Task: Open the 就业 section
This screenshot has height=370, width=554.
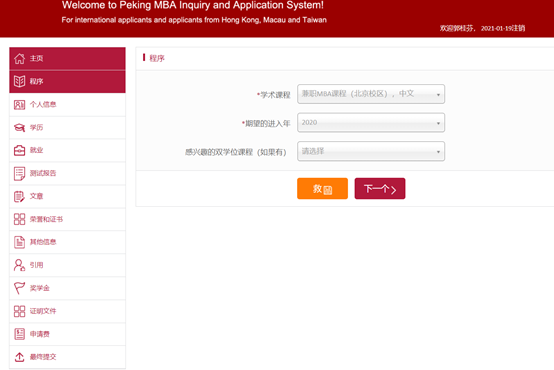Action: [67, 151]
